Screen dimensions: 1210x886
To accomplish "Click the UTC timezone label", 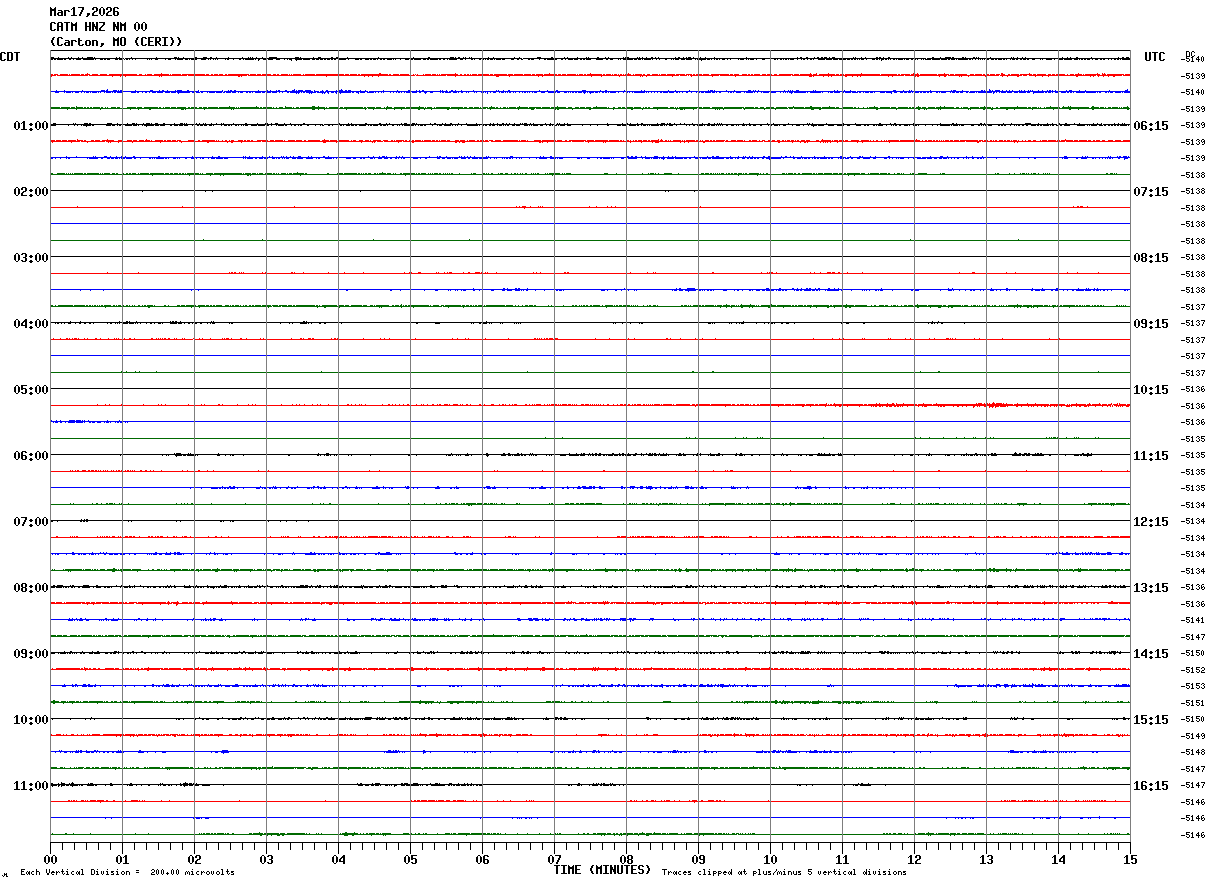I will click(1155, 57).
